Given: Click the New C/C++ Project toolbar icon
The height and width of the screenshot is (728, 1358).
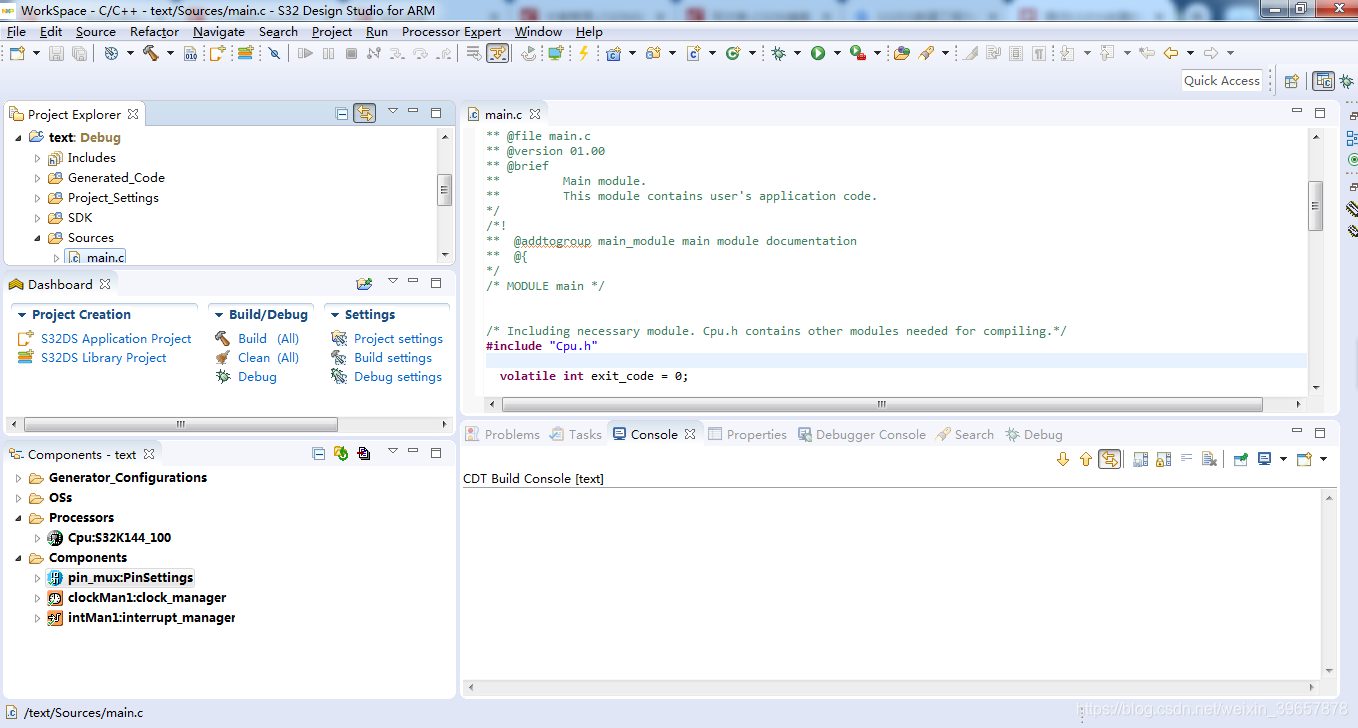Looking at the screenshot, I should 614,53.
